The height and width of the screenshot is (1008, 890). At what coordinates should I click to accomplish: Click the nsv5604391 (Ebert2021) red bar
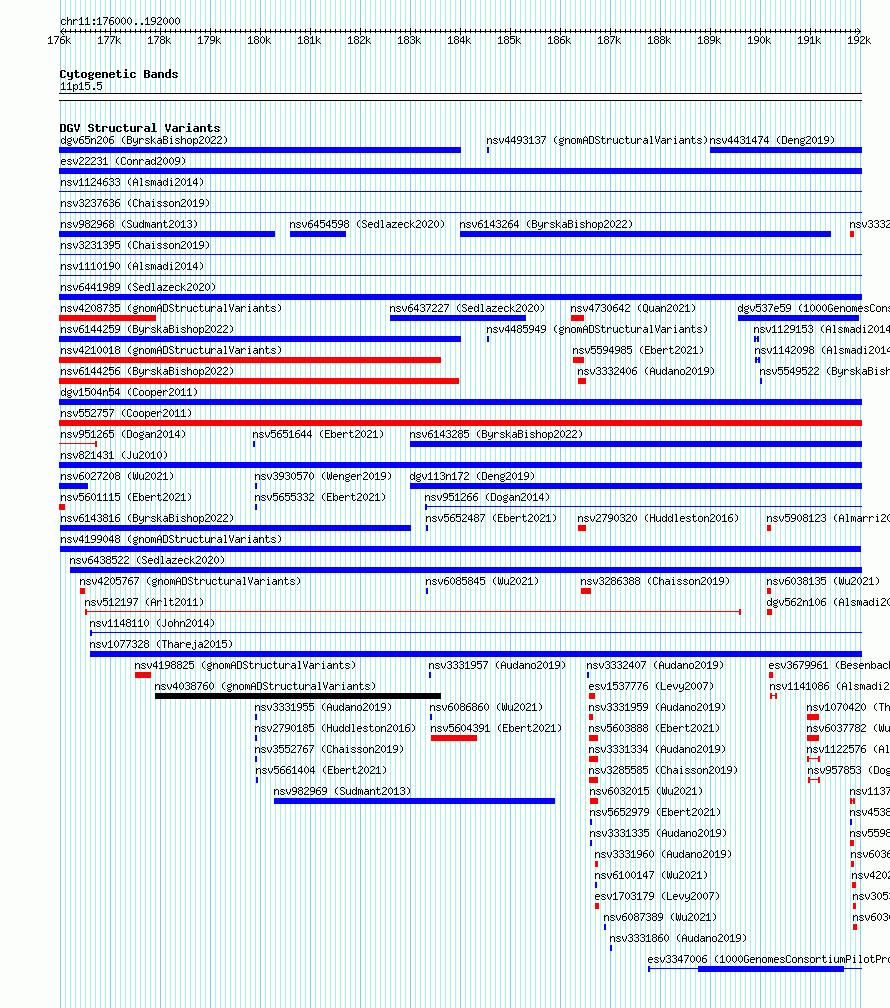454,739
